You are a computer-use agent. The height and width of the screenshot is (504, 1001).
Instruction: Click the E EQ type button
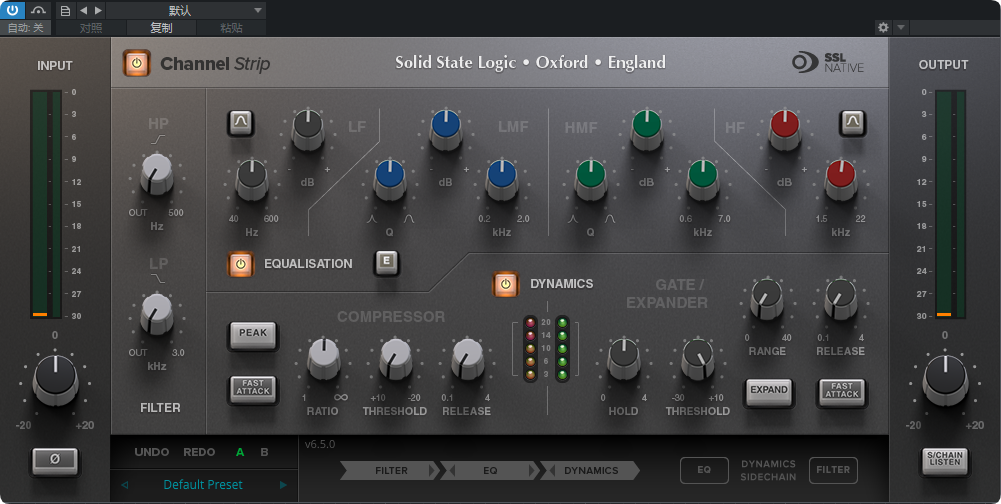pyautogui.click(x=386, y=262)
